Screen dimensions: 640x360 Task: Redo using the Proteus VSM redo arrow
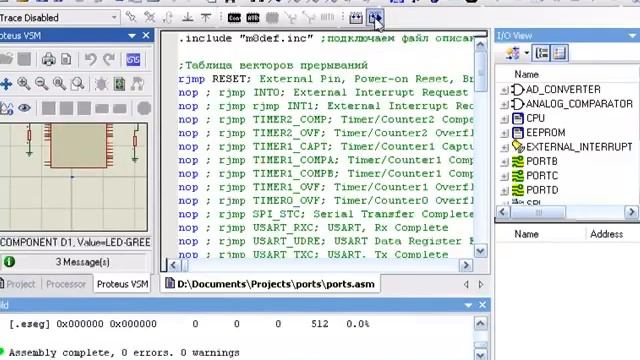click(109, 60)
